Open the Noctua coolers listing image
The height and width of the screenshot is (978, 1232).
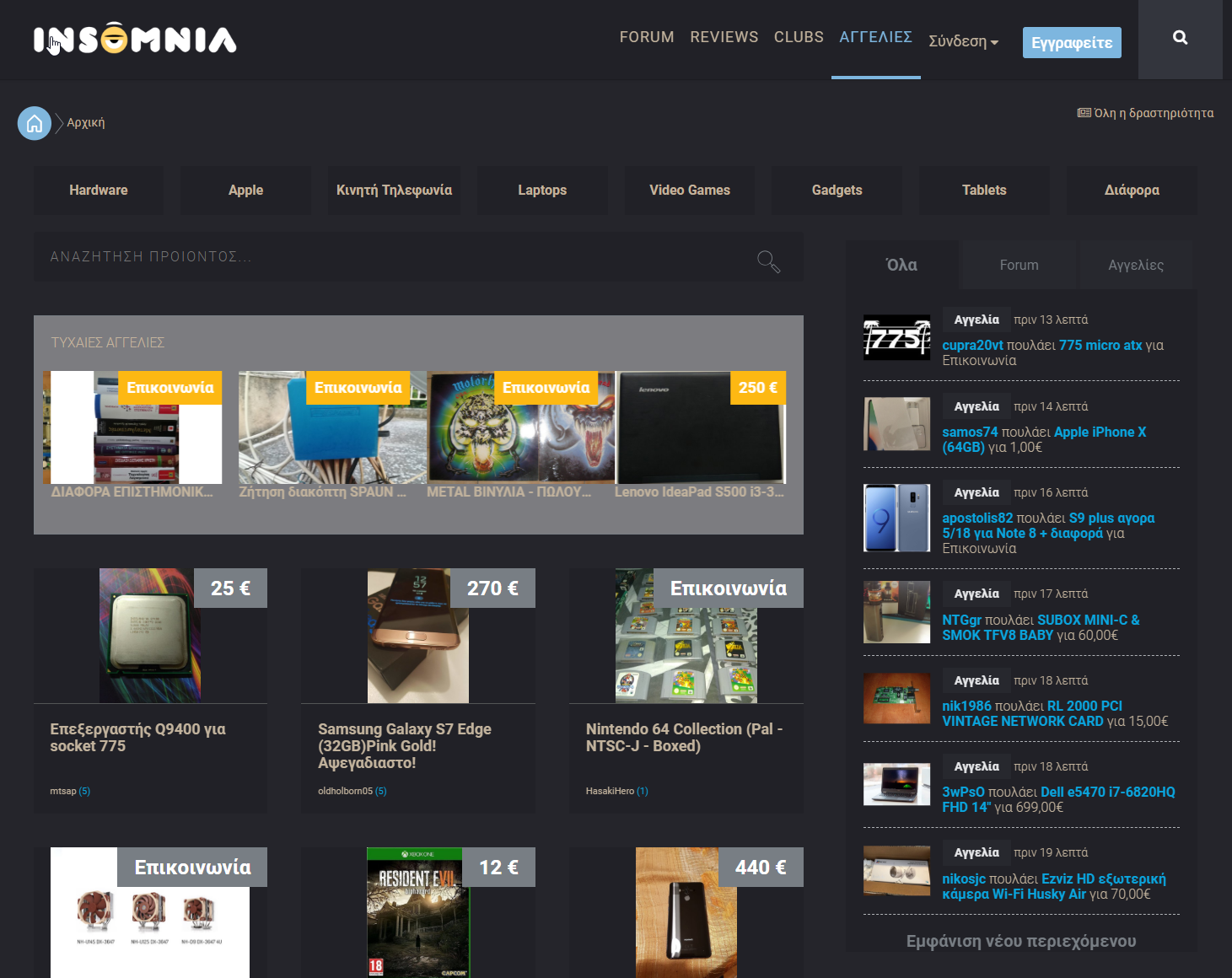(x=150, y=912)
